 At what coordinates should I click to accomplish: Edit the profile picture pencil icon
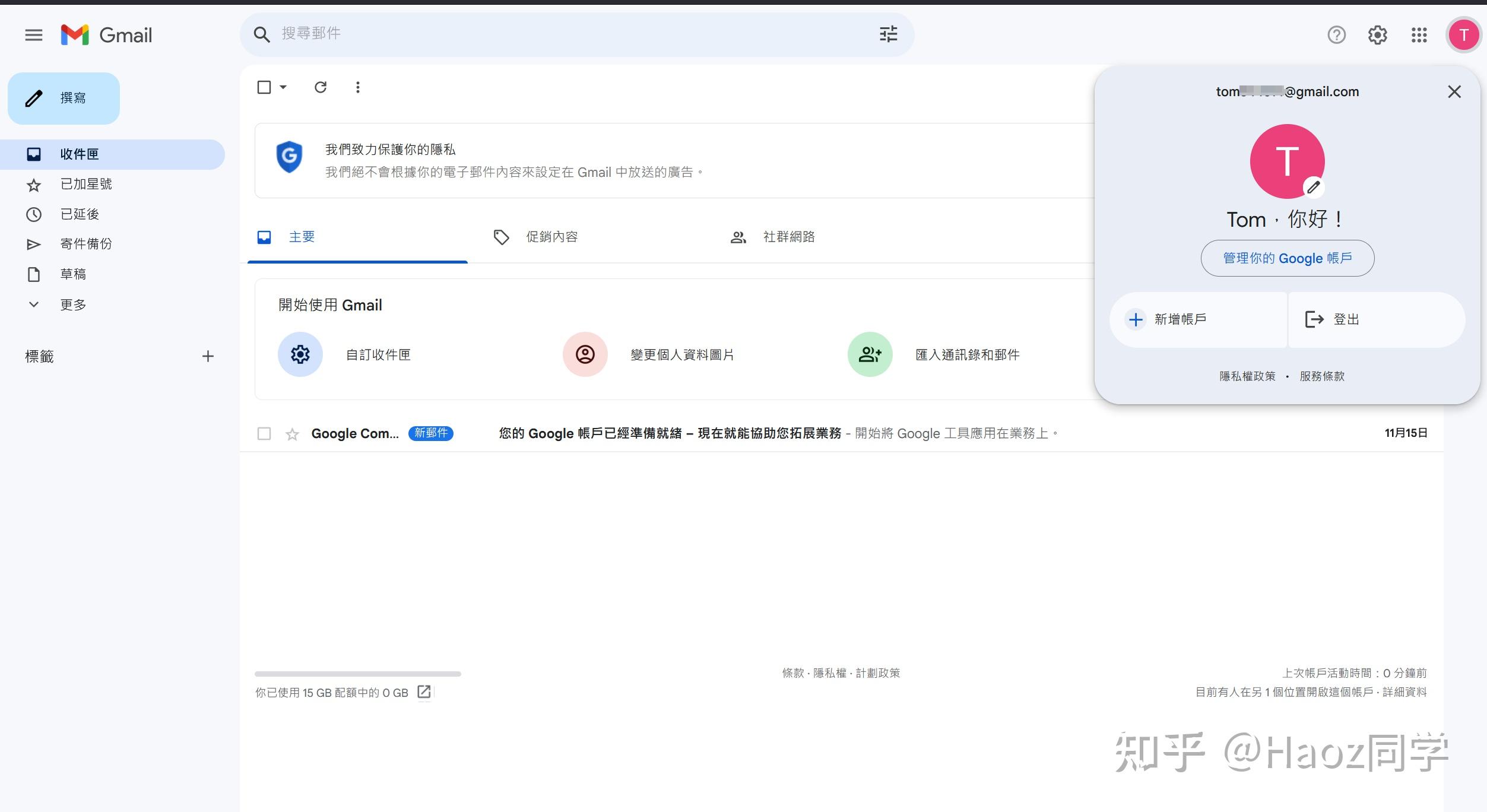(1314, 188)
